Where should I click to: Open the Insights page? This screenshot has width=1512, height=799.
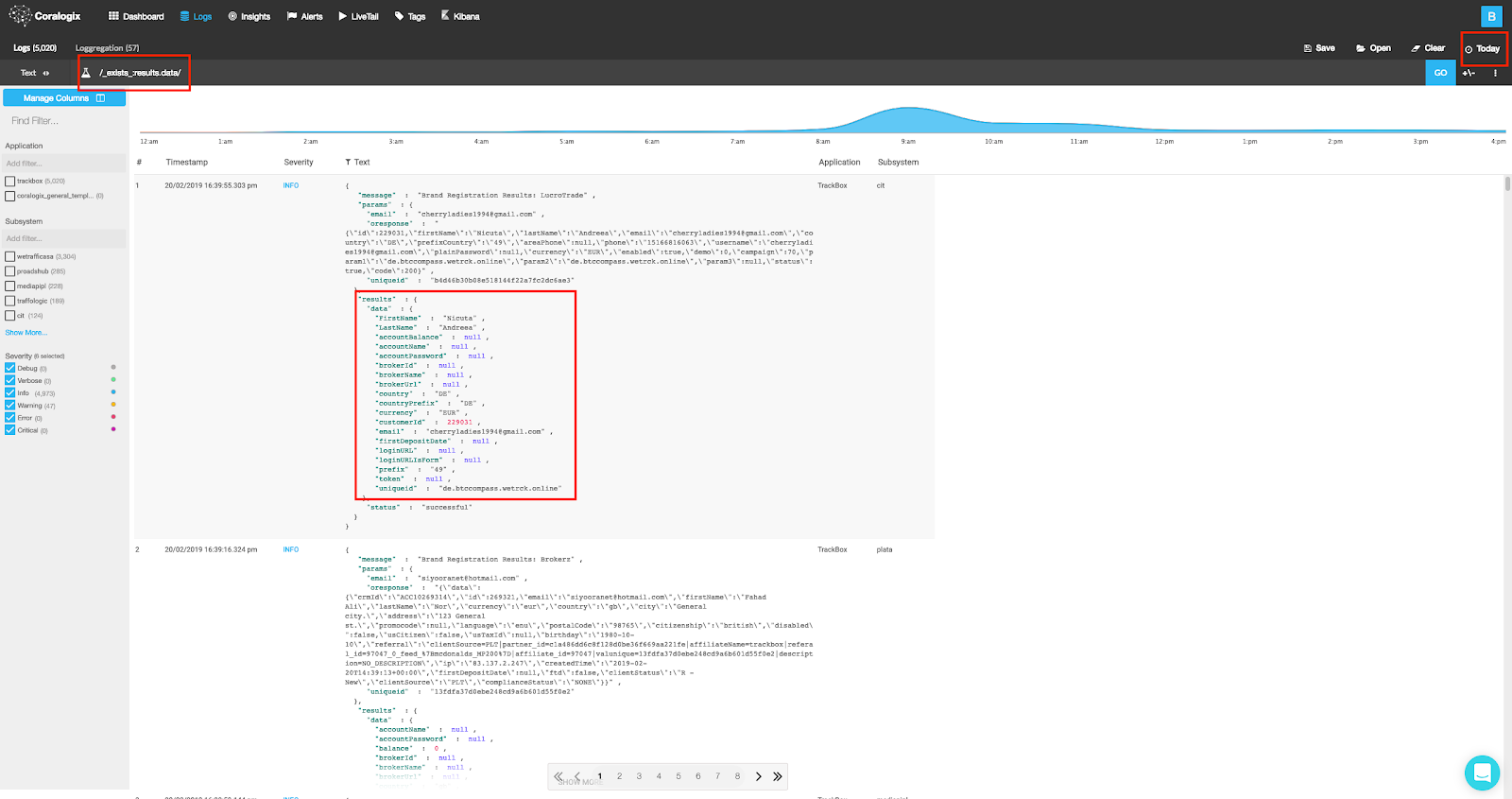(249, 16)
